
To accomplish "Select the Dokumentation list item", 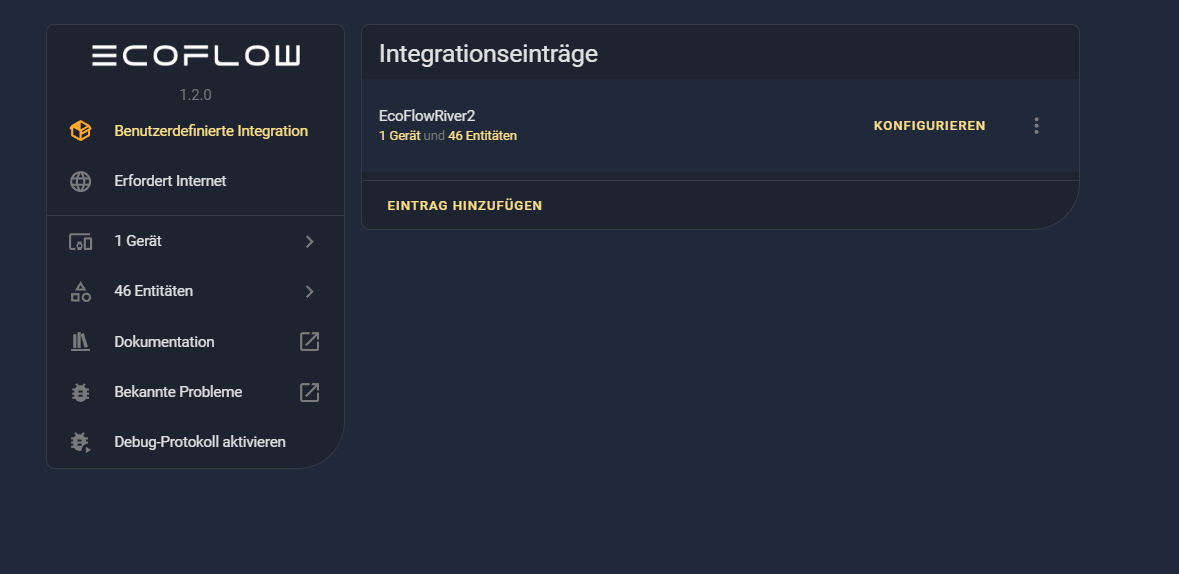I will [x=195, y=342].
